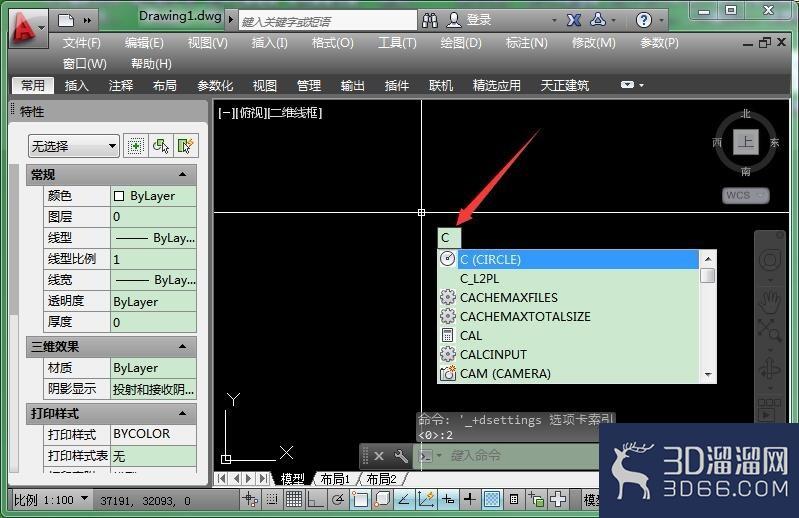Open the 比例 1:100 scale dropdown
799x518 pixels.
pyautogui.click(x=51, y=500)
